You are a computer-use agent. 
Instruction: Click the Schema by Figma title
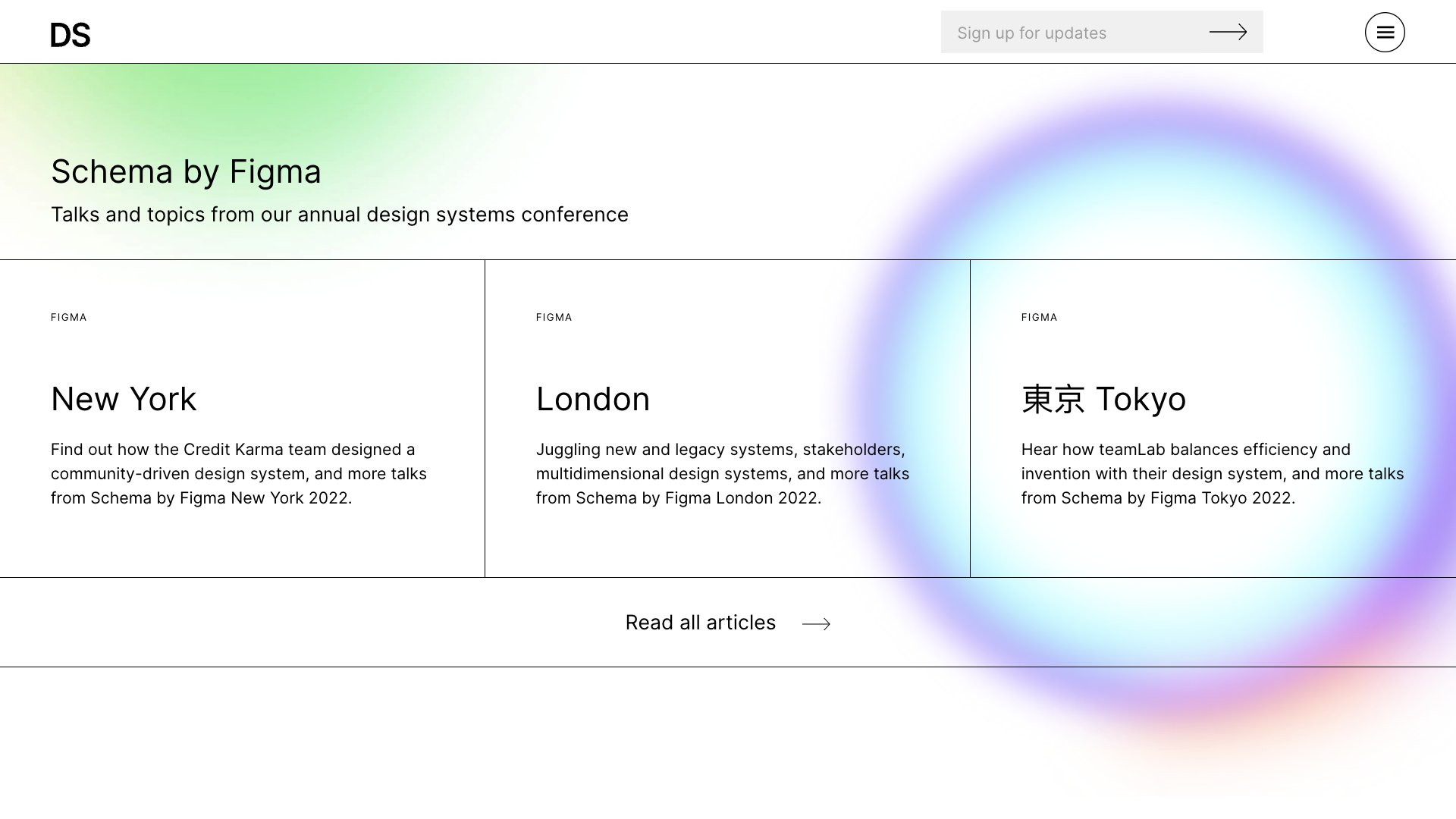tap(186, 171)
